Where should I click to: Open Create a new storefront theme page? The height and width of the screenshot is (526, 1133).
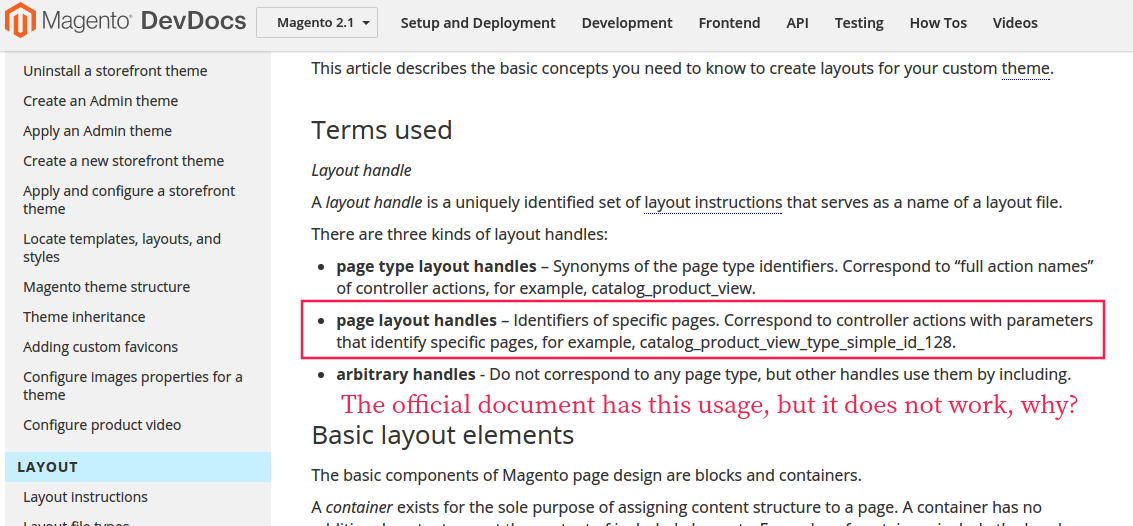124,161
